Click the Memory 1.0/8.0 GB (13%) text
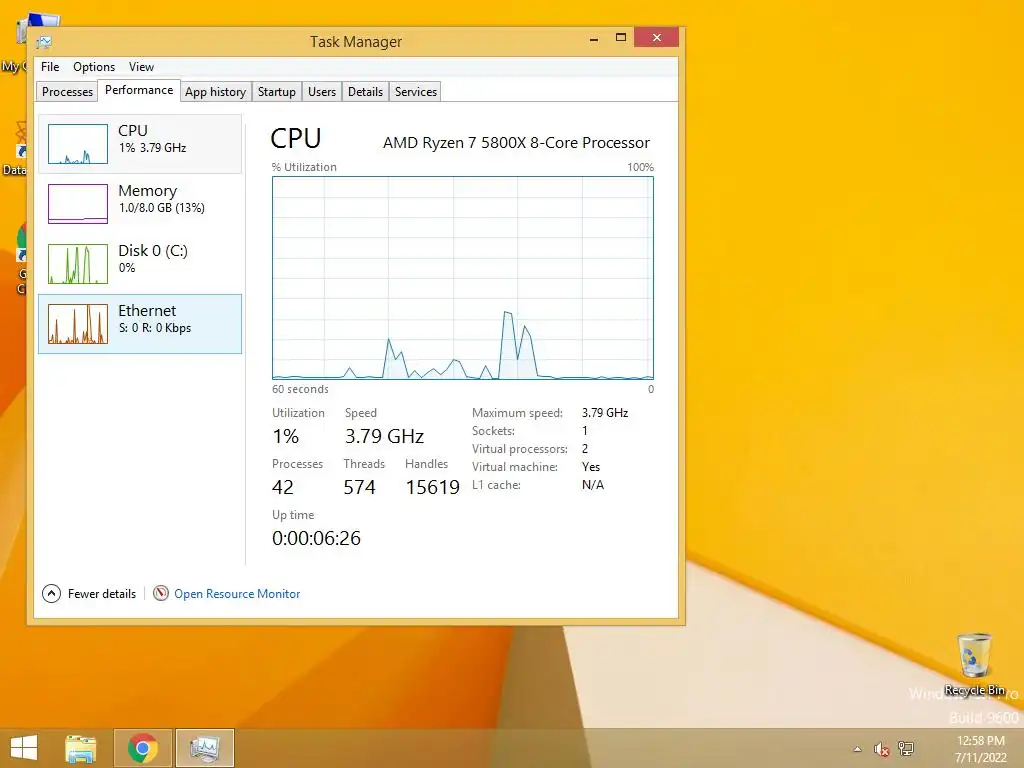The width and height of the screenshot is (1024, 768). (x=162, y=208)
